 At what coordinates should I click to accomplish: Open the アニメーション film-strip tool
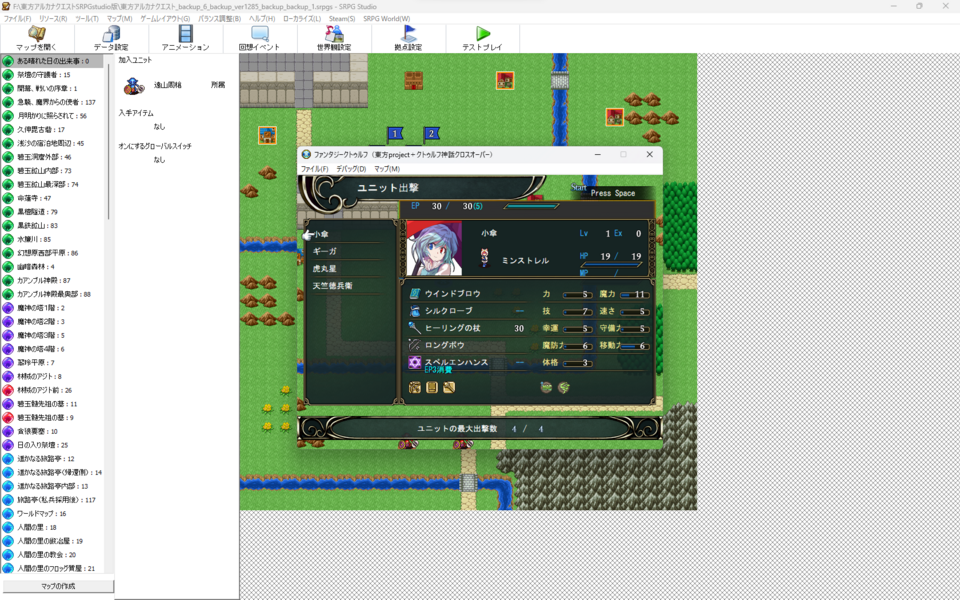(185, 38)
